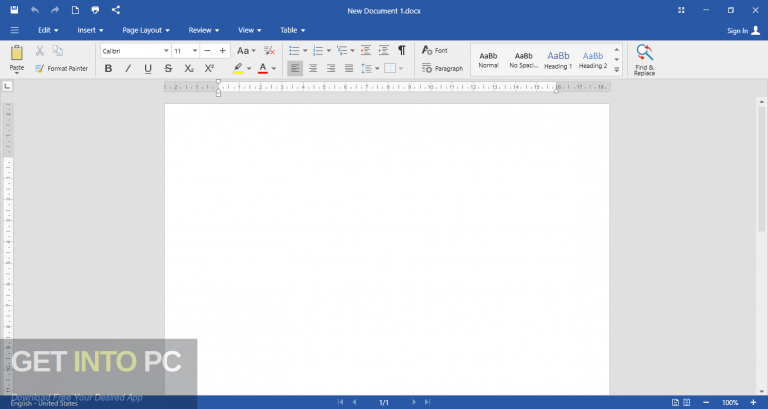The image size is (768, 409).
Task: Apply Heading 2 style
Action: (593, 60)
